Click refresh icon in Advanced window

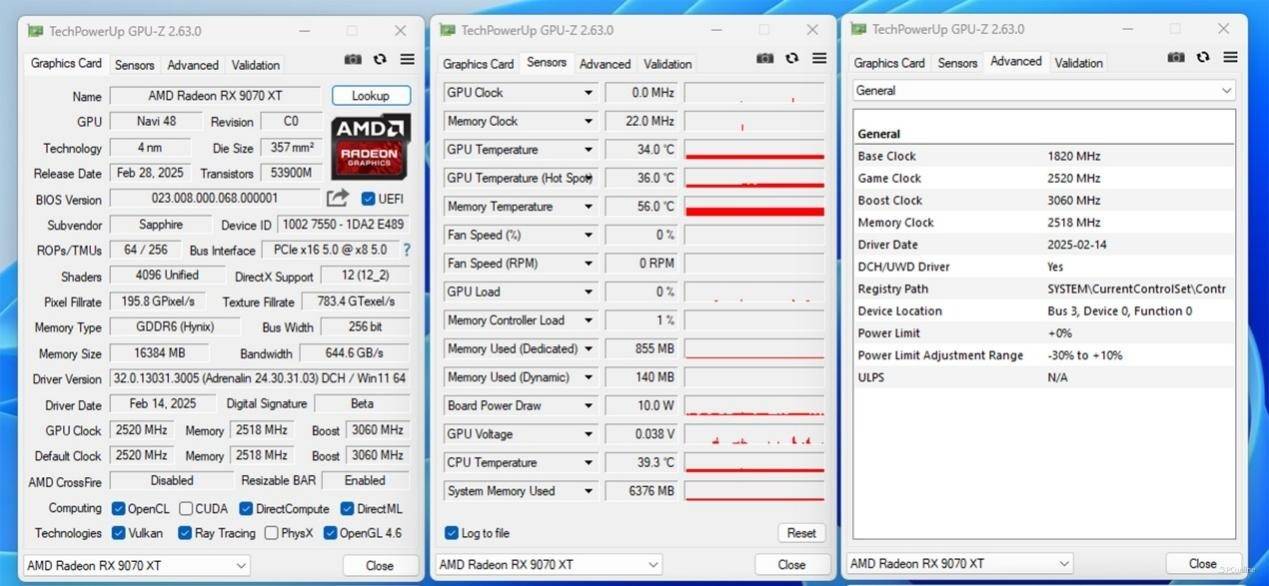[x=1203, y=58]
